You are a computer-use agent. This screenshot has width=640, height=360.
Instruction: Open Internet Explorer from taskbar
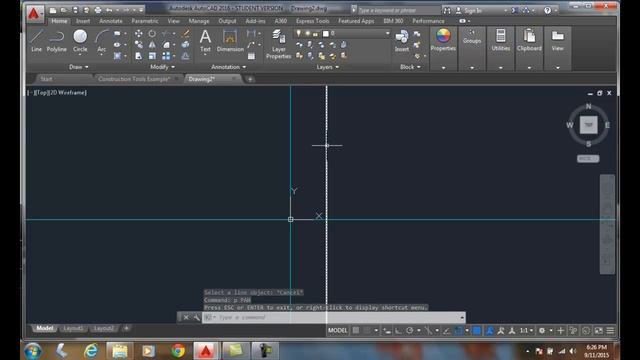pyautogui.click(x=91, y=351)
